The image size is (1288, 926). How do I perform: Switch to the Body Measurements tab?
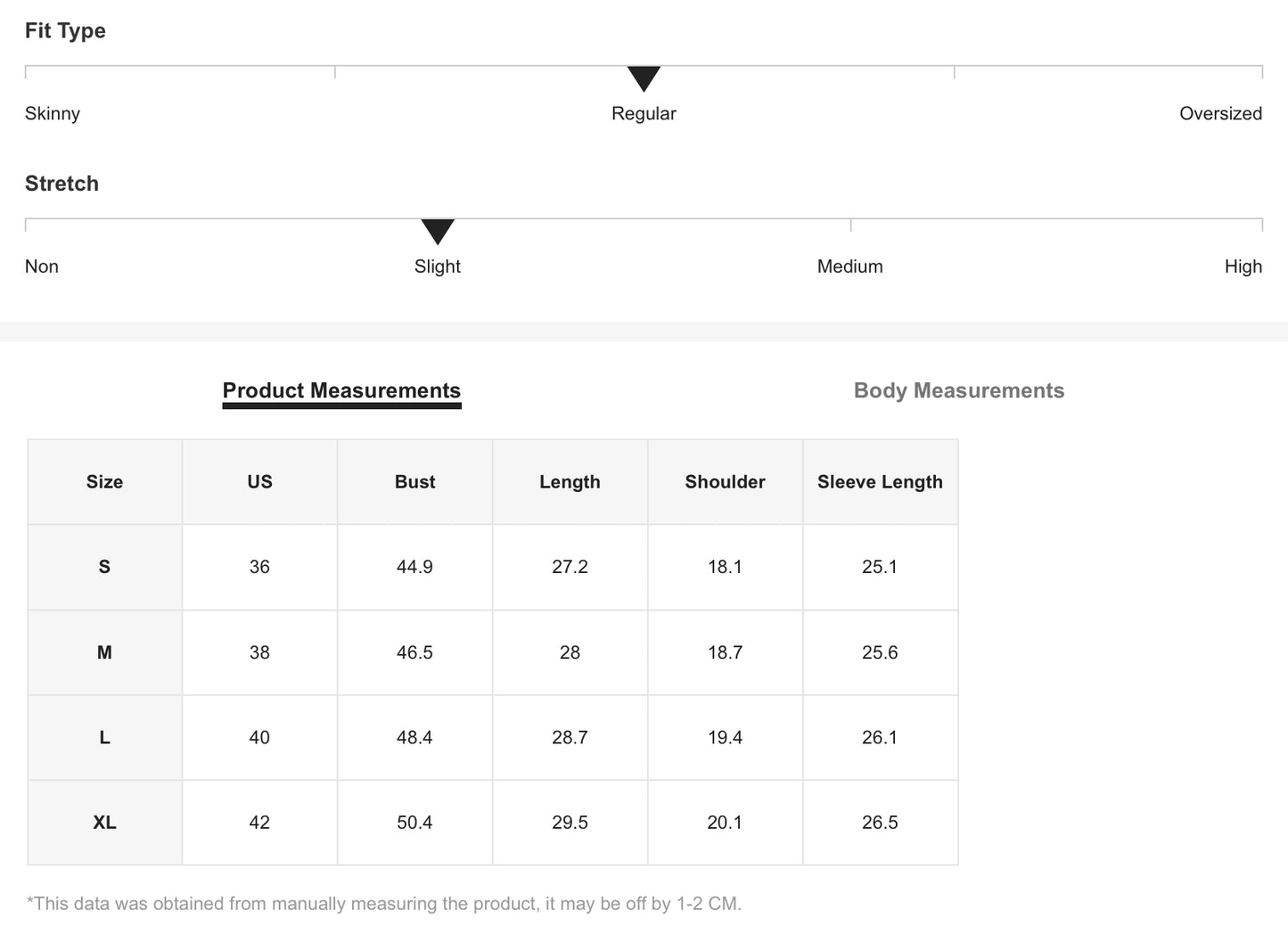[x=958, y=390]
